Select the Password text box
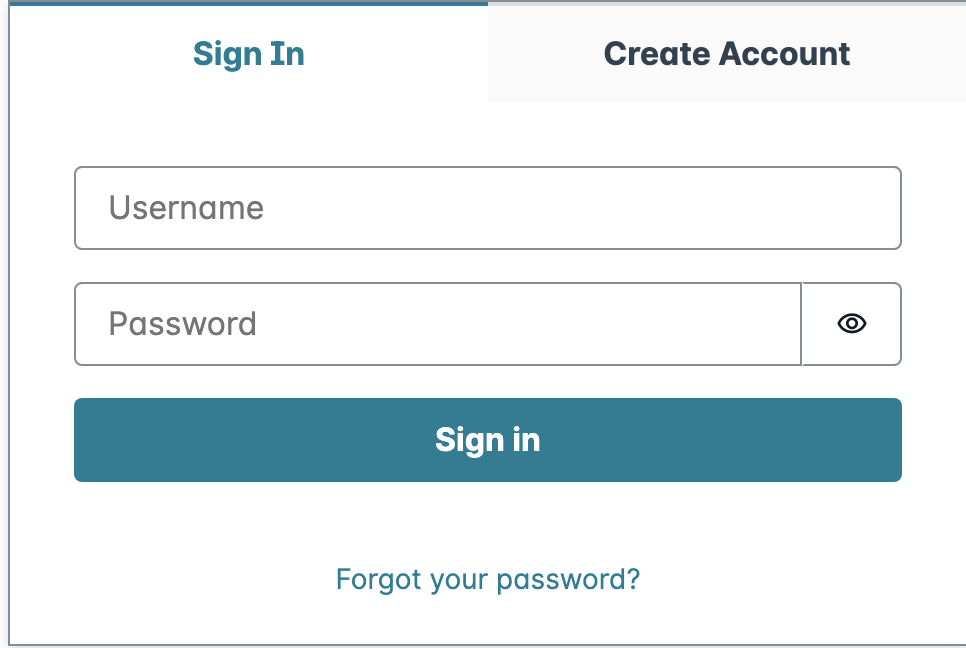The height and width of the screenshot is (648, 966). pyautogui.click(x=438, y=324)
